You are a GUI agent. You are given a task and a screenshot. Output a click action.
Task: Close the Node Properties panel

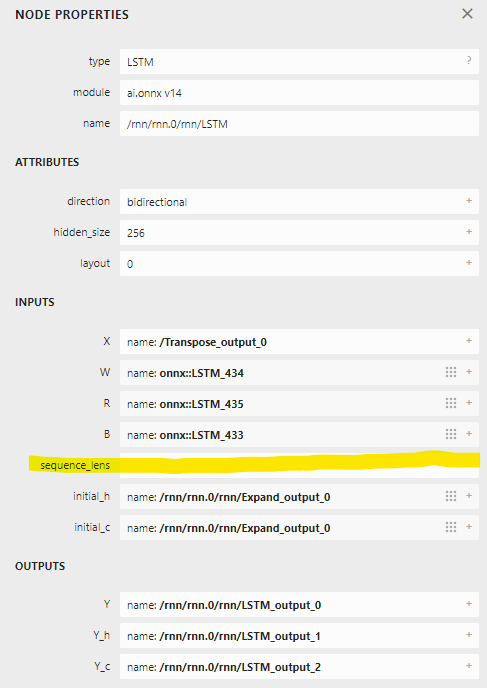click(x=467, y=14)
